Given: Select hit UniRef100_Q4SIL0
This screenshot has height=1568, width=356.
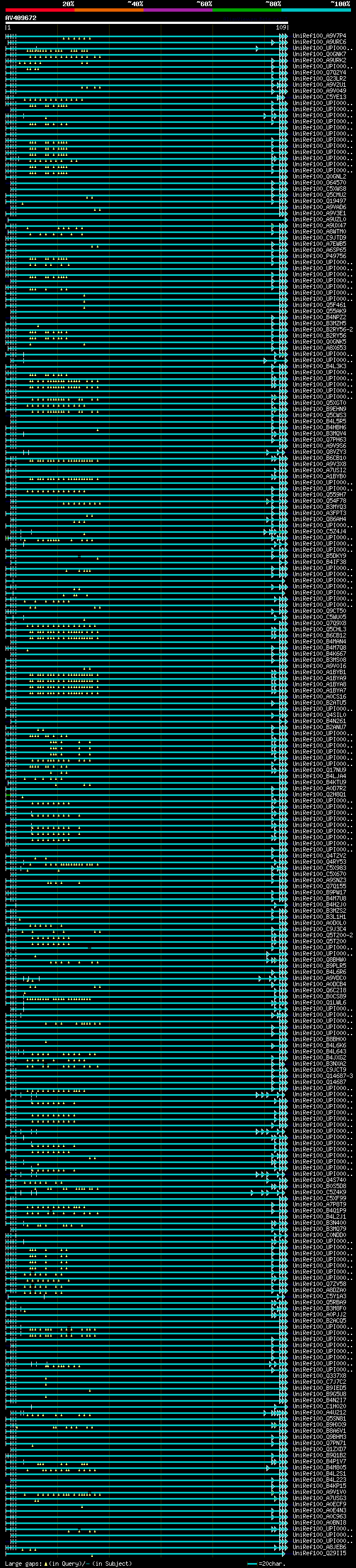Looking at the screenshot, I should click(319, 715).
